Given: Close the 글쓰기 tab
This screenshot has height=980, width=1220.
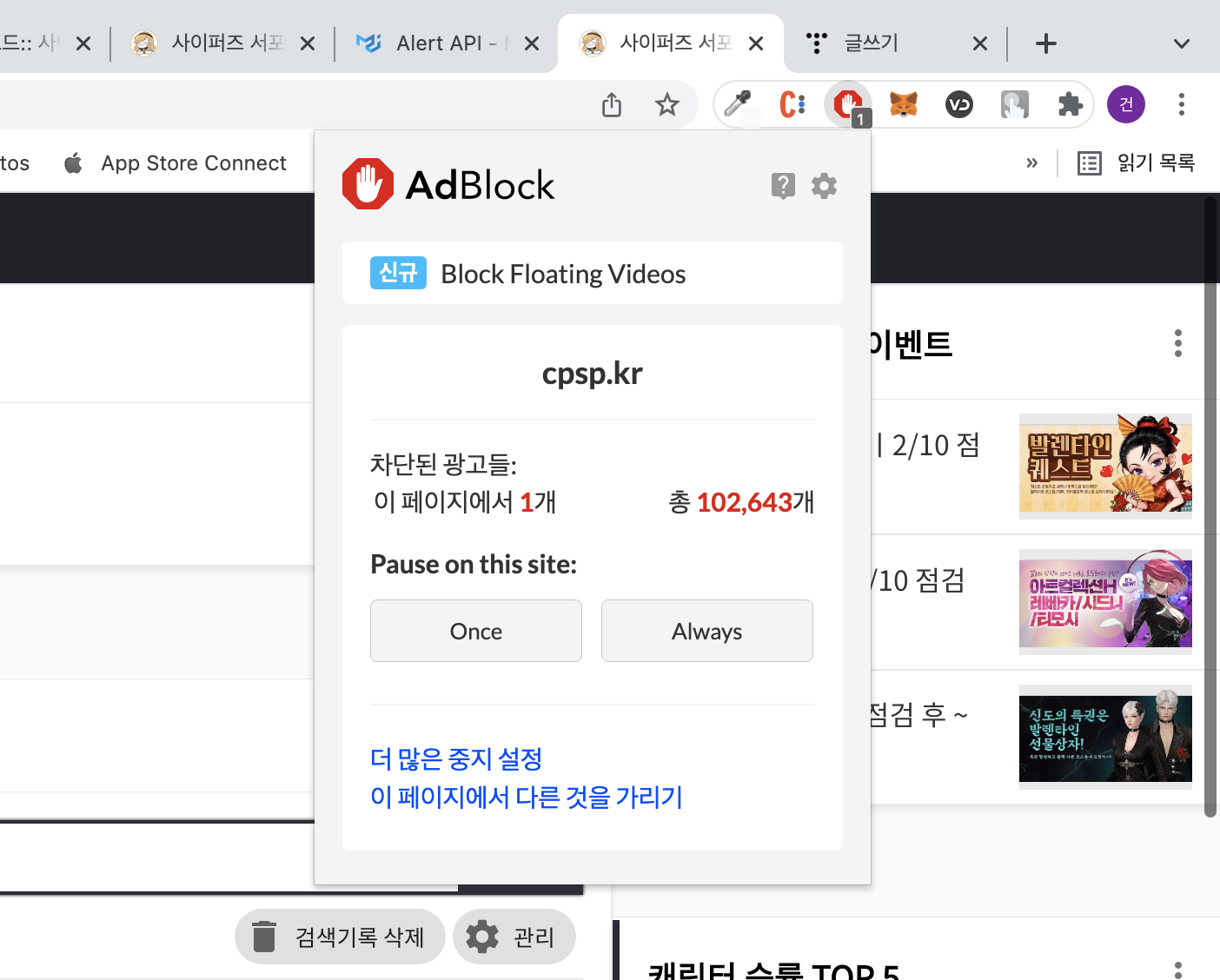Looking at the screenshot, I should (980, 43).
